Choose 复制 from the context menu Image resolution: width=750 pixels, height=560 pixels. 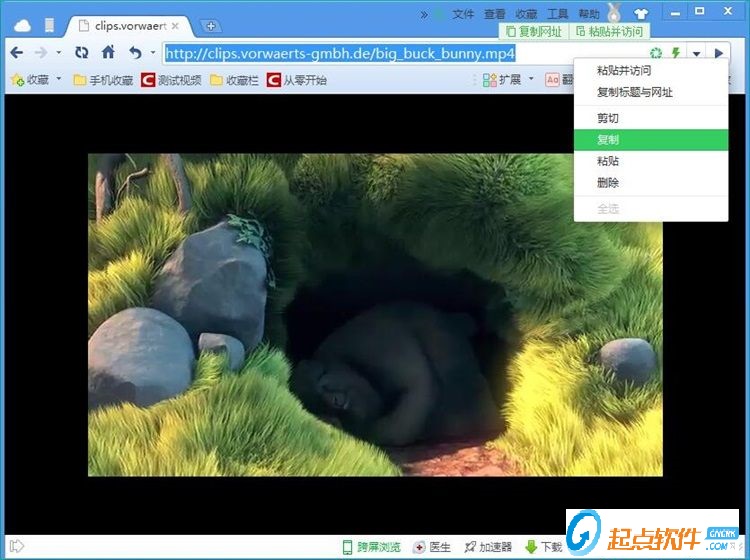[x=651, y=140]
